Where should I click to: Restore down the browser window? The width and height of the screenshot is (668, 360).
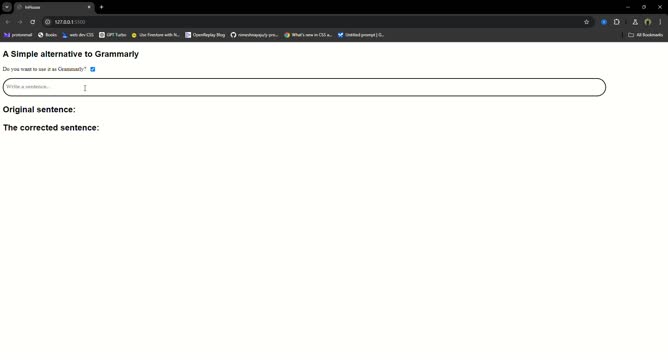[x=644, y=7]
